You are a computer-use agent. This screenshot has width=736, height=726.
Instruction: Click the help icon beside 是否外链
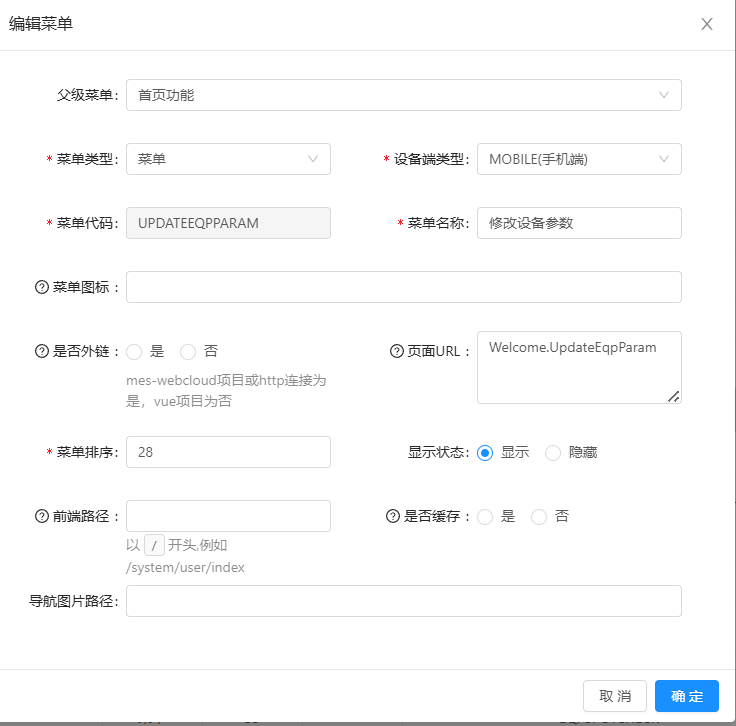pyautogui.click(x=42, y=351)
